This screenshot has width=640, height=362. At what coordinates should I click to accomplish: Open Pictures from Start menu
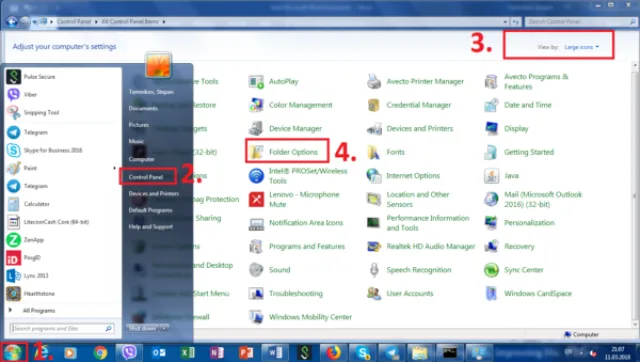coord(139,125)
